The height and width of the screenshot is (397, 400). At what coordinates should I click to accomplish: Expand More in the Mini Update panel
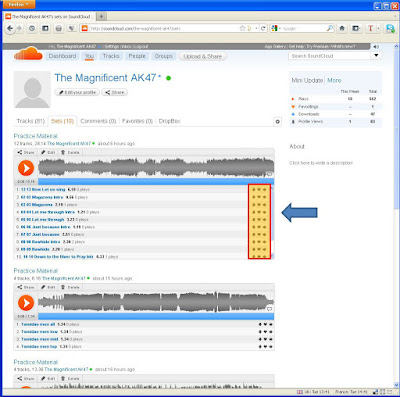334,80
